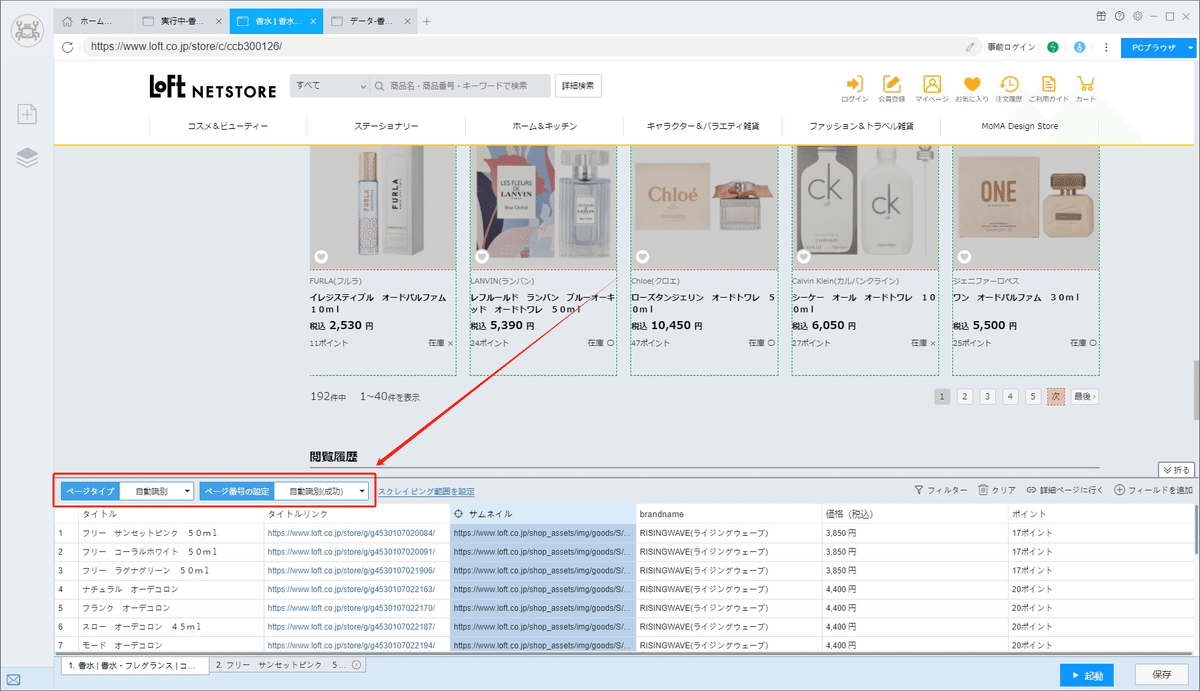Click the gift icon in title bar
The image size is (1200, 691).
coord(1101,16)
